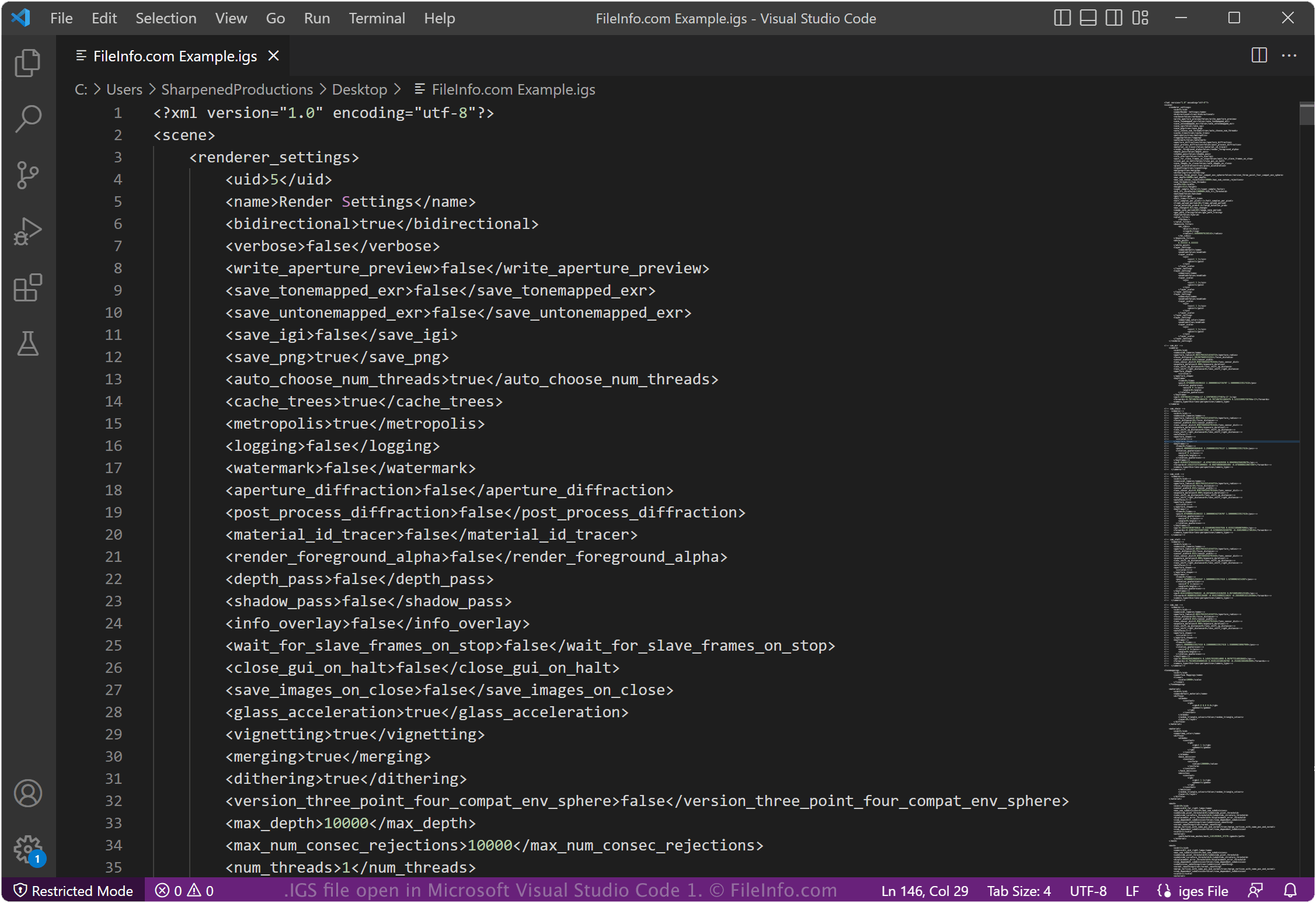Viewport: 1316px width, 903px height.
Task: Open Run and Debug view
Action: point(27,231)
